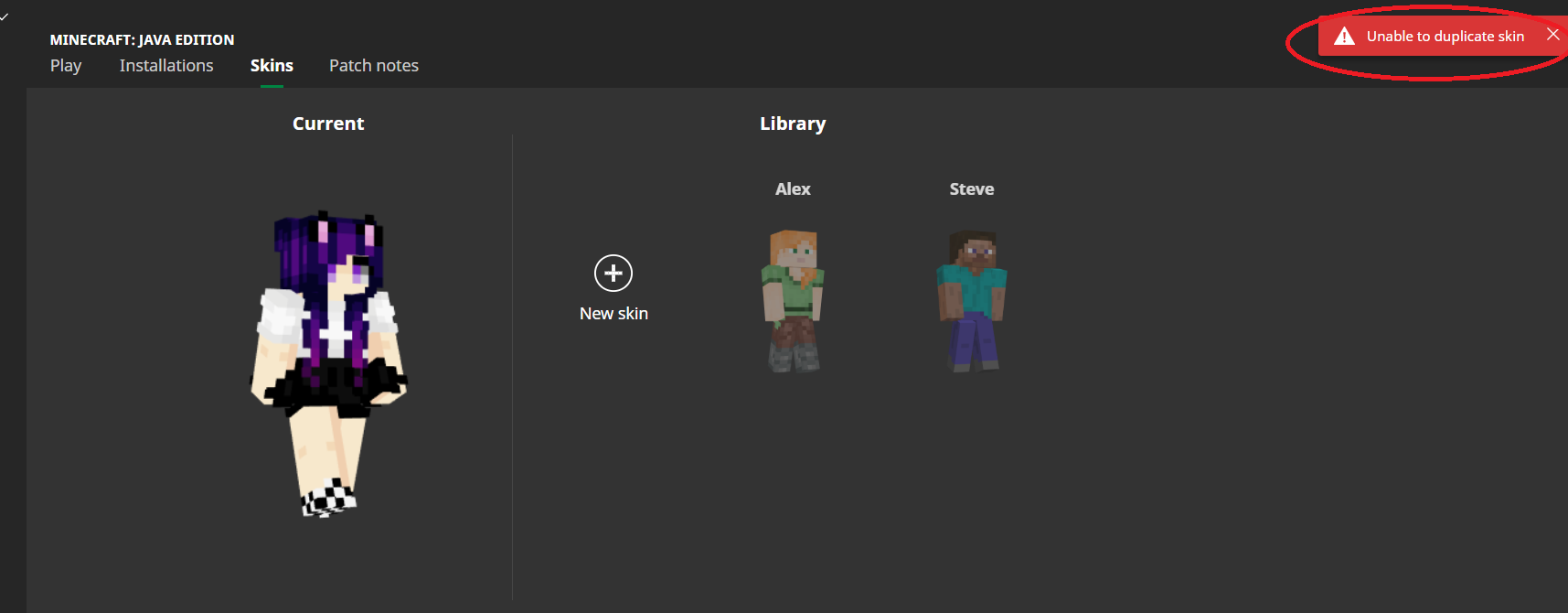Click the Alex skin name label
Image resolution: width=1568 pixels, height=613 pixels.
[793, 189]
